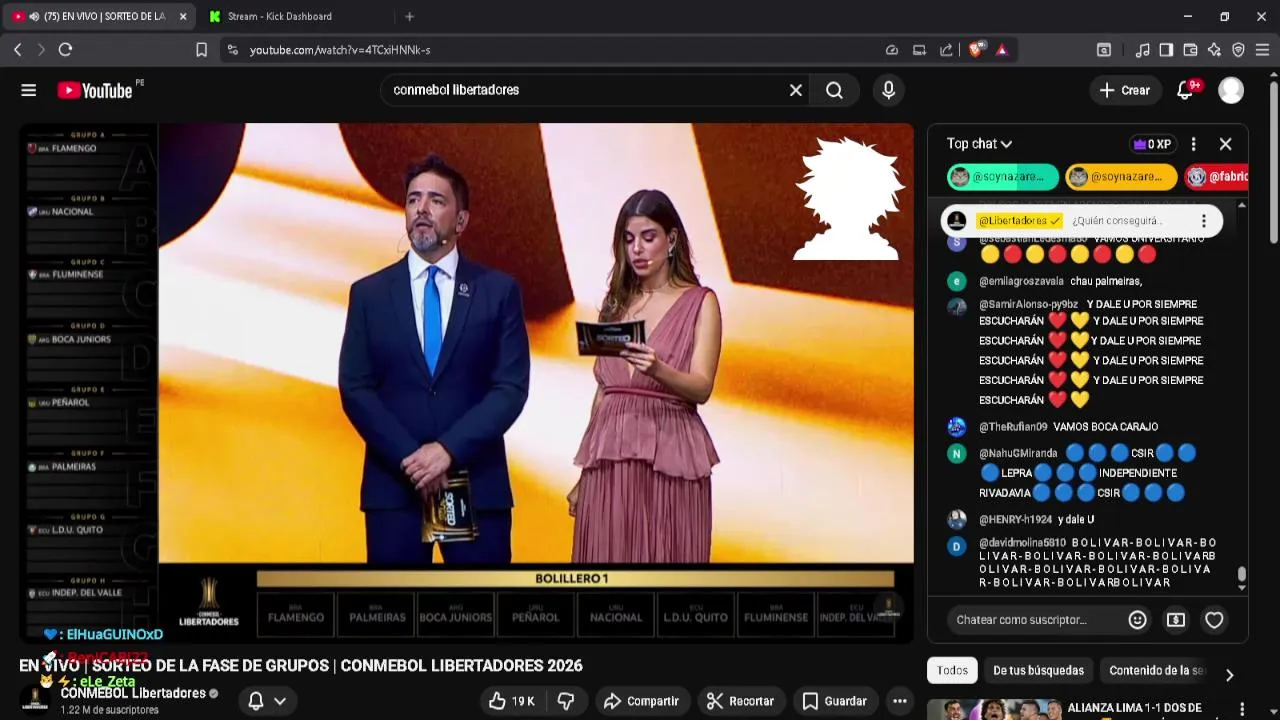Click the live video player
Screen dimensions: 1280x720
point(466,383)
